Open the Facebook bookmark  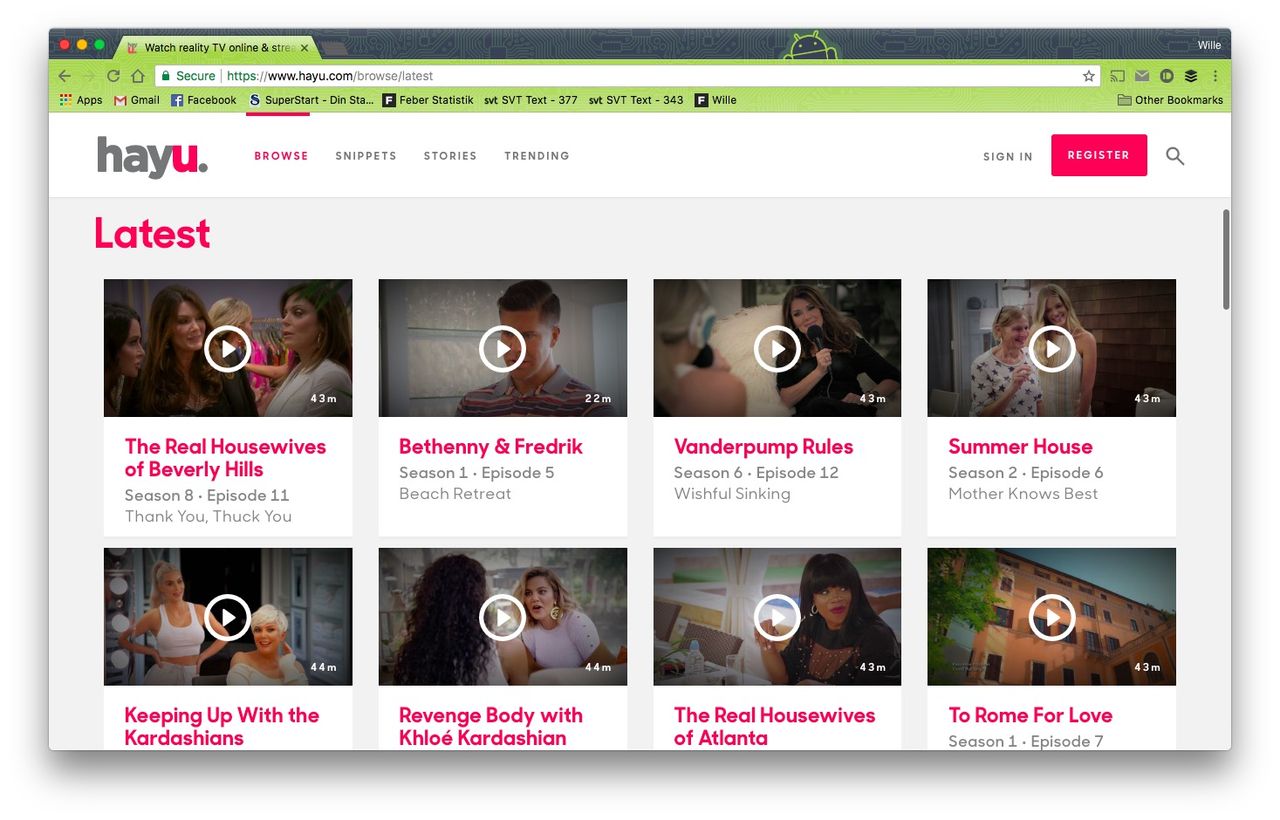204,100
